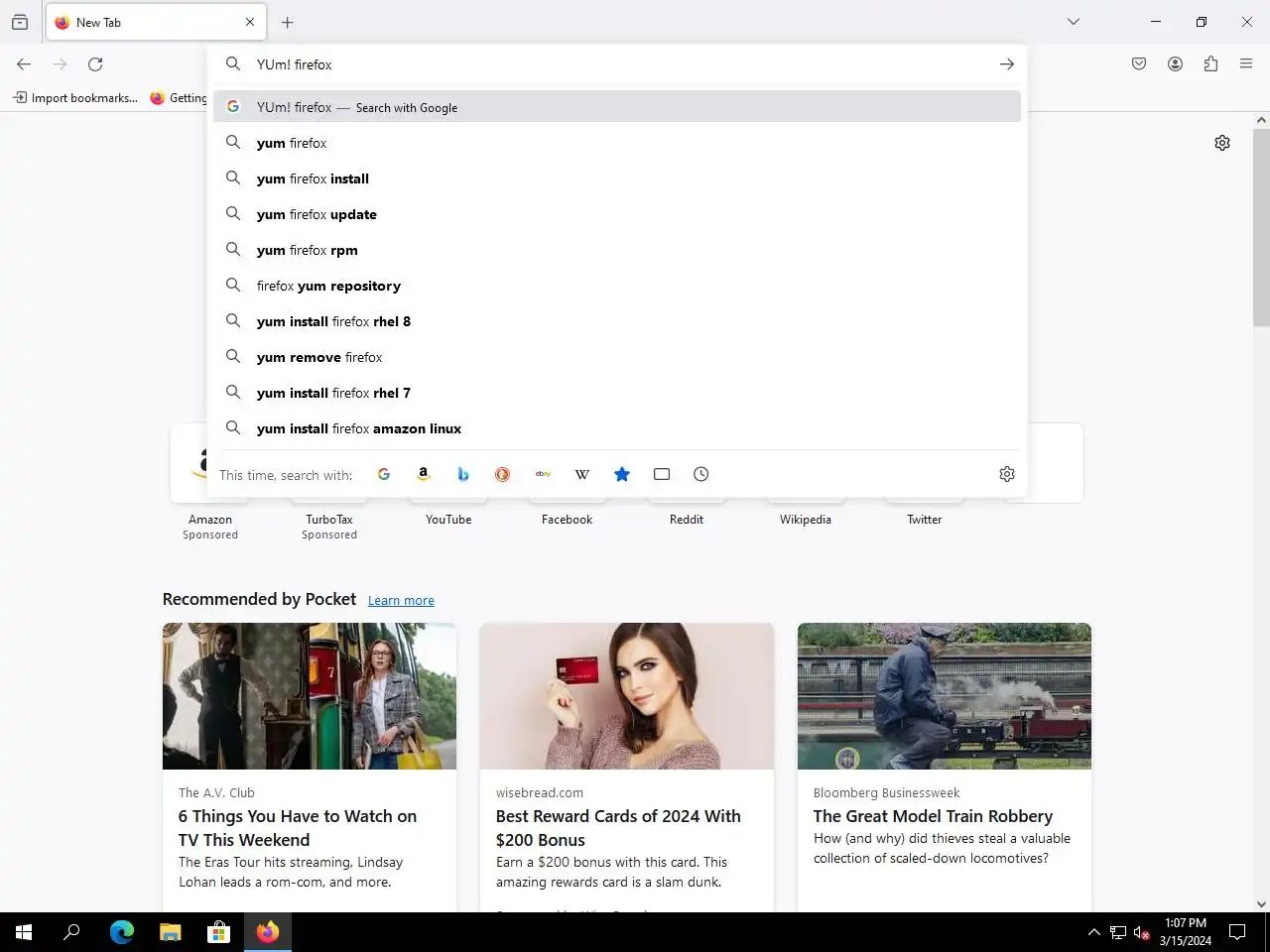
Task: Open Microsoft Store from the taskbar
Action: pos(219,932)
